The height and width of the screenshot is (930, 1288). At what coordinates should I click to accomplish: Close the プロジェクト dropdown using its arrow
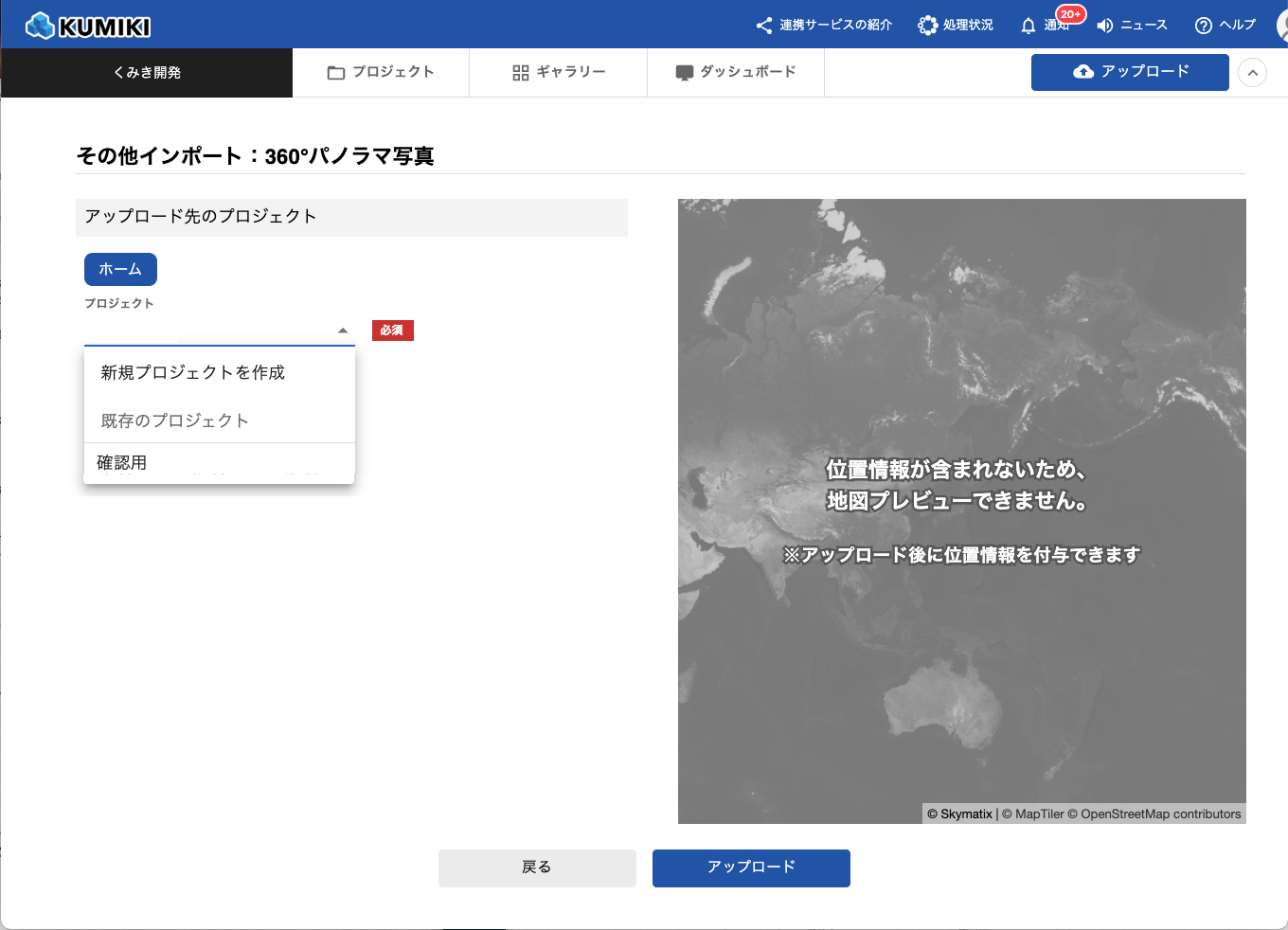(x=343, y=331)
